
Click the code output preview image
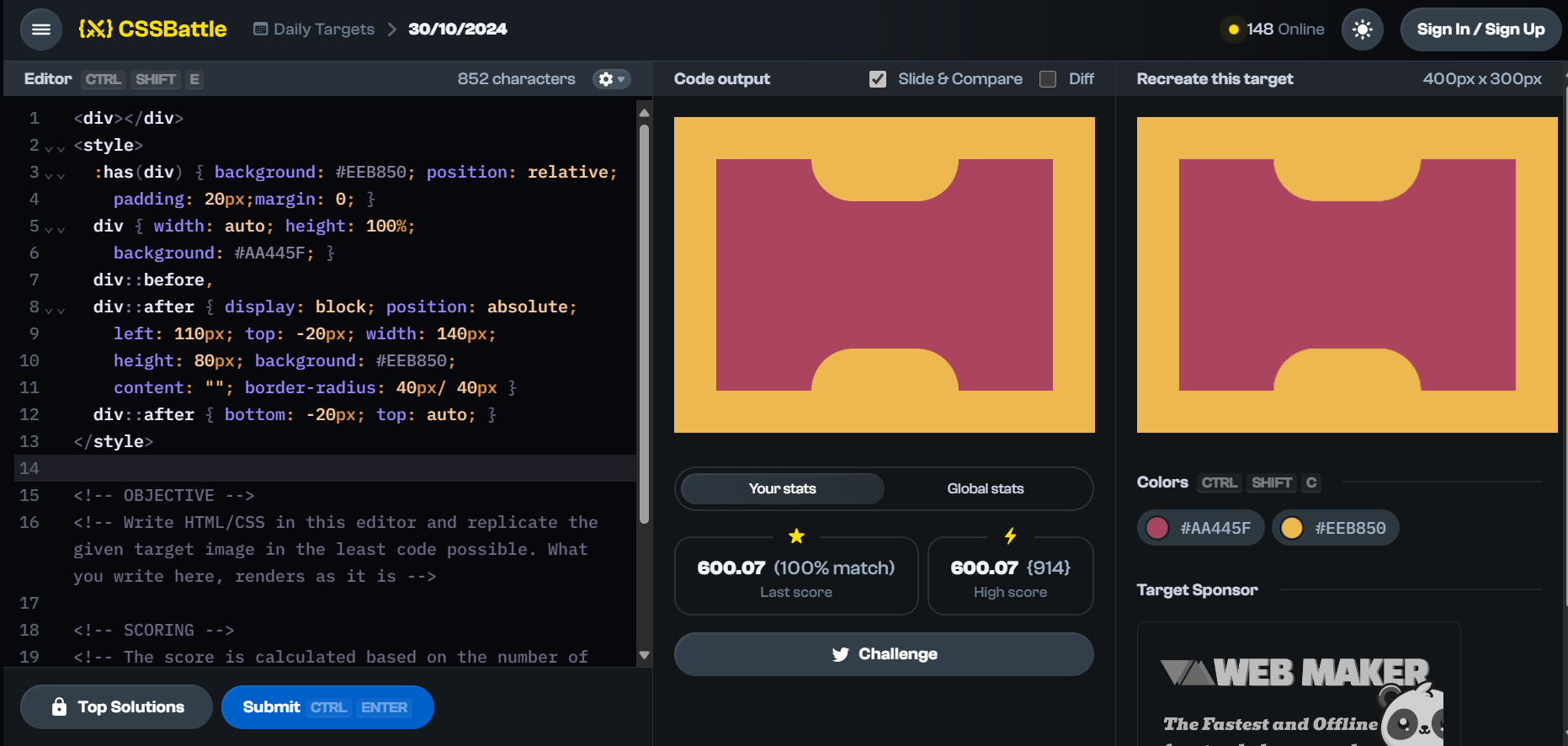(885, 274)
